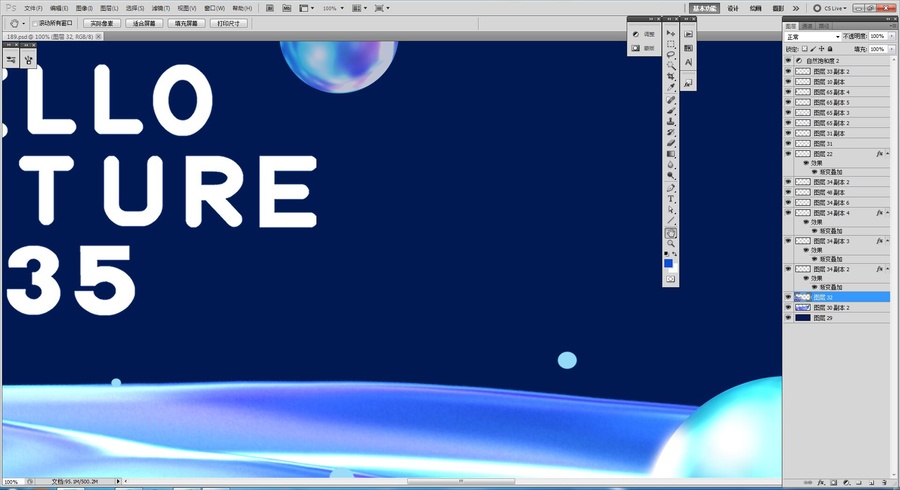Hide layer 图层 29
This screenshot has width=900, height=490.
tap(788, 318)
